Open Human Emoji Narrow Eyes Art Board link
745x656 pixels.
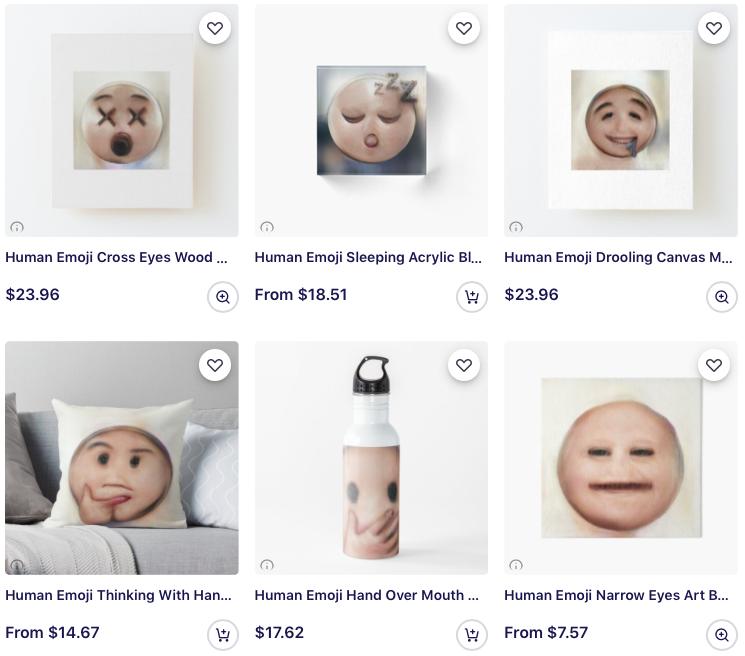pos(616,595)
